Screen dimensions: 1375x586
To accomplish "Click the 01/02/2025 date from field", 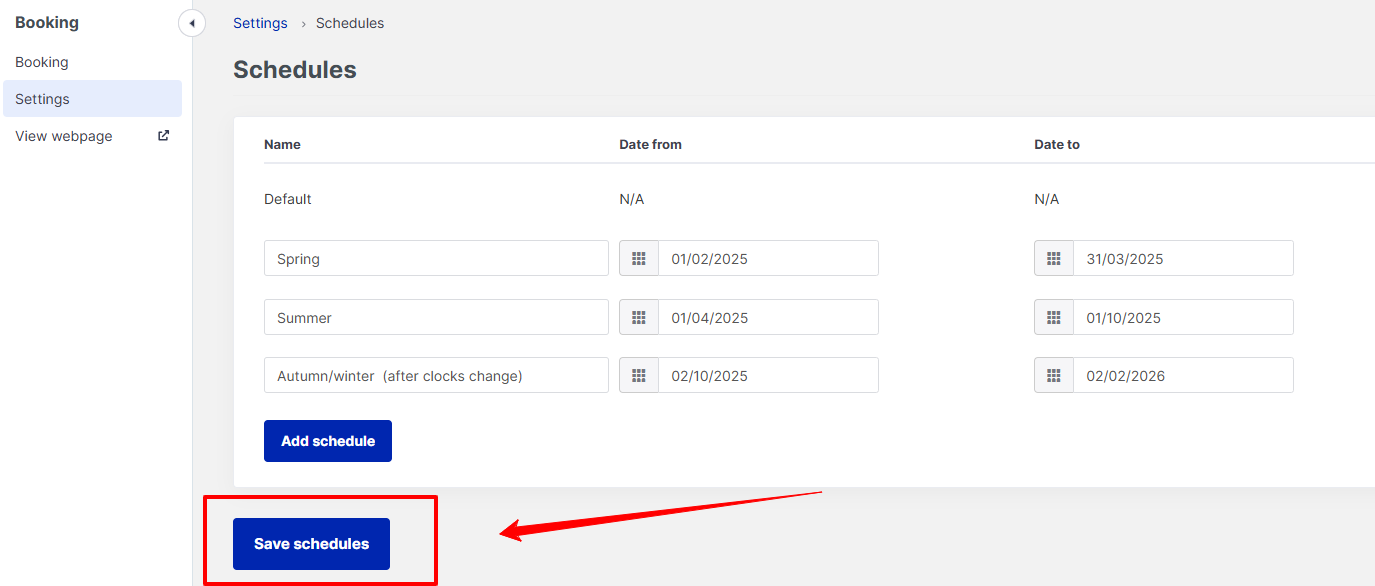I will [x=768, y=258].
